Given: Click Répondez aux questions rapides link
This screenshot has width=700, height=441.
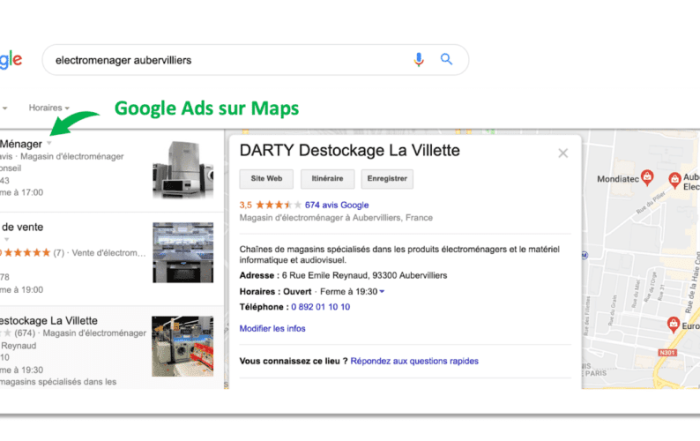Looking at the screenshot, I should click(x=414, y=361).
